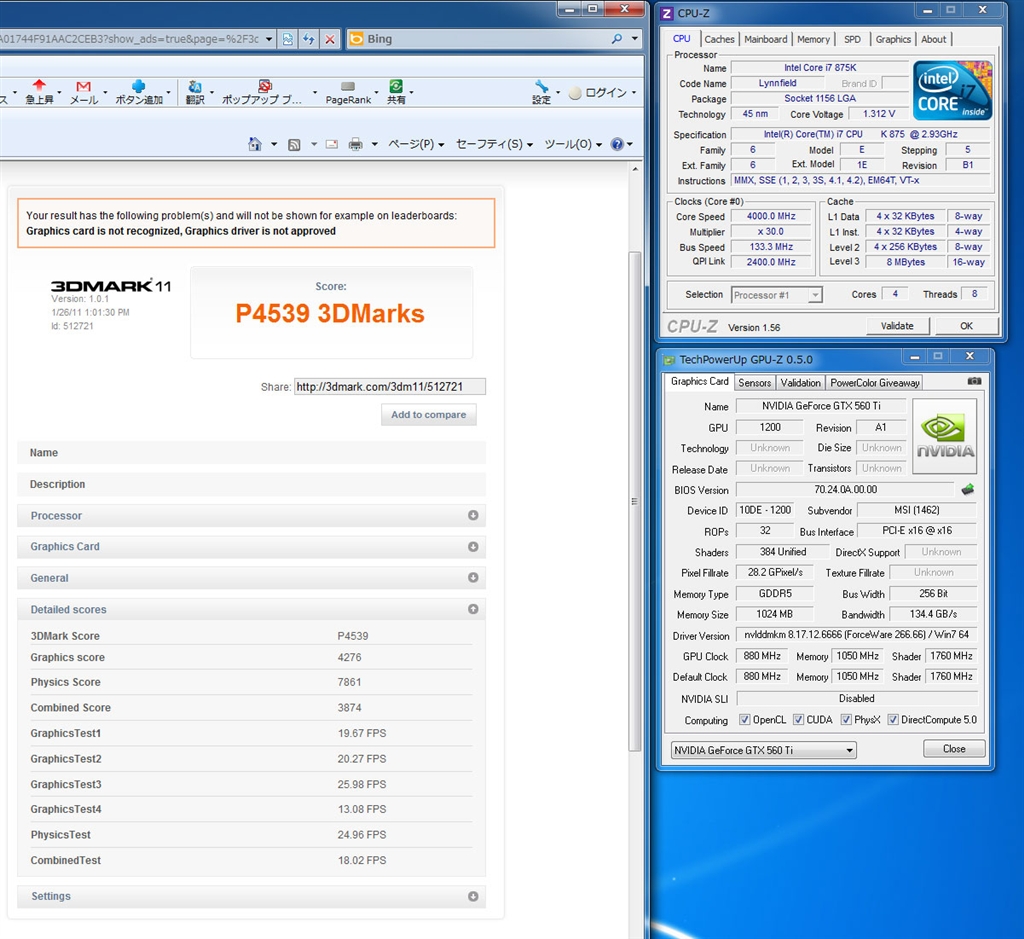Click the printer icon in command bar

click(x=355, y=144)
